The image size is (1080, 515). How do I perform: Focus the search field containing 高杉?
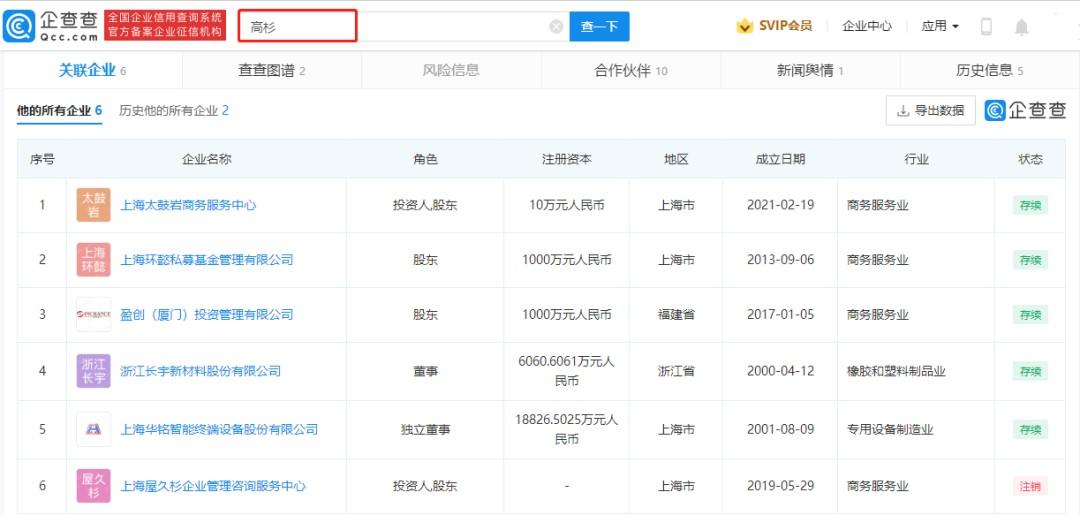tap(298, 27)
